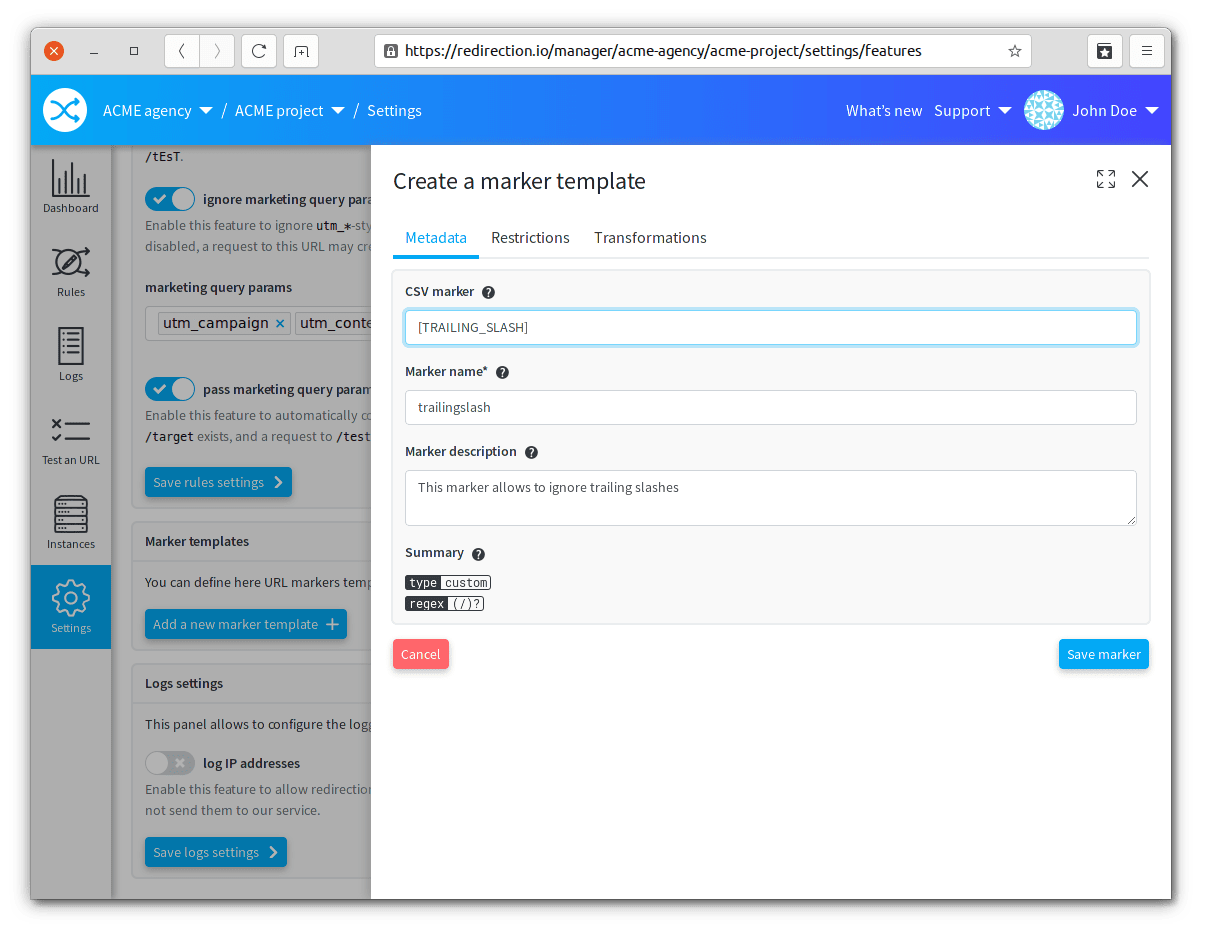Enable log IP addresses
Viewport: 1206px width, 937px height.
point(169,762)
